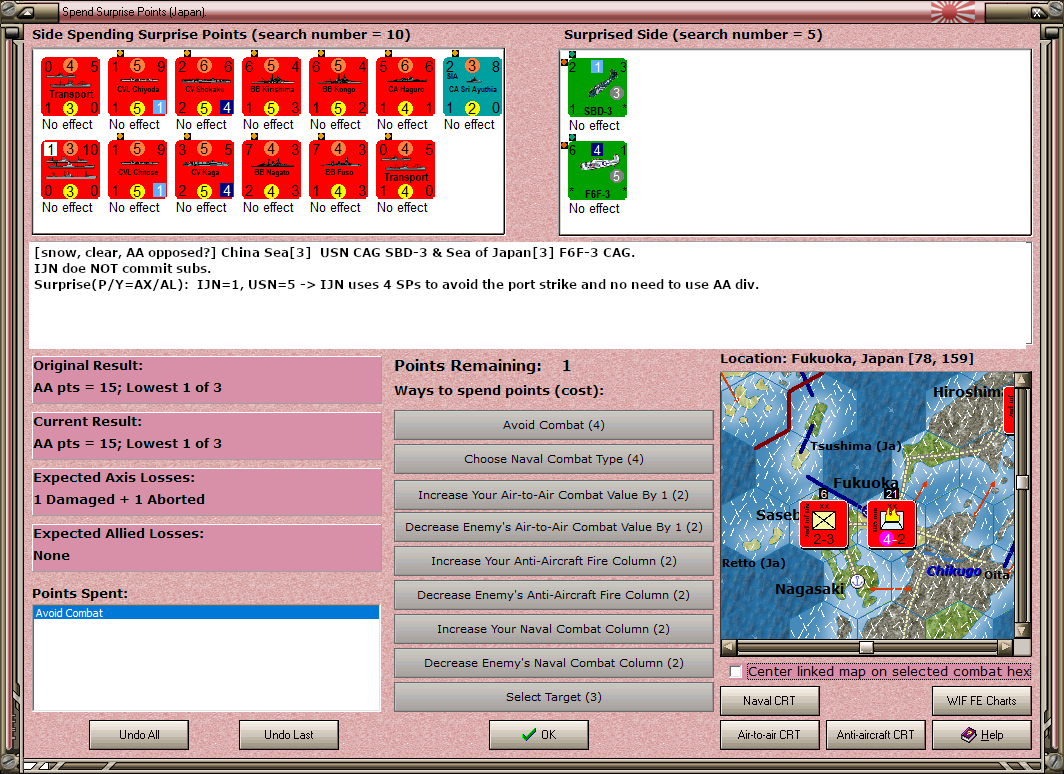
Task: Select the 2-3 unit counter on the map
Action: pyautogui.click(x=824, y=524)
